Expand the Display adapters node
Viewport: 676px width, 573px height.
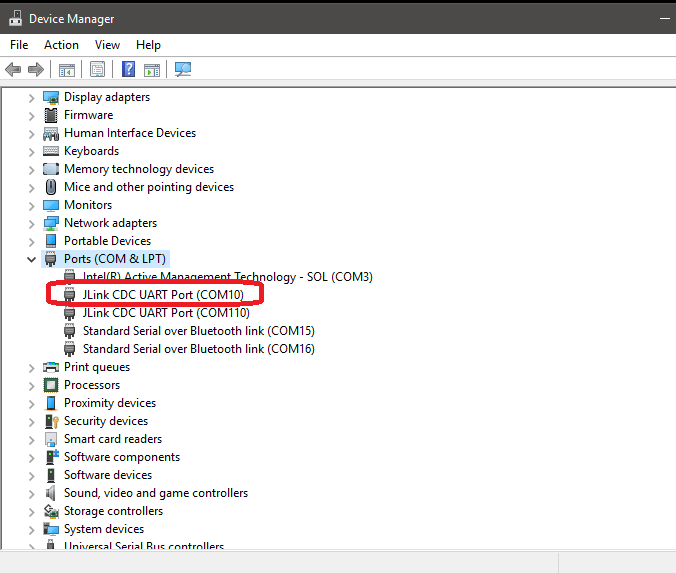(31, 97)
